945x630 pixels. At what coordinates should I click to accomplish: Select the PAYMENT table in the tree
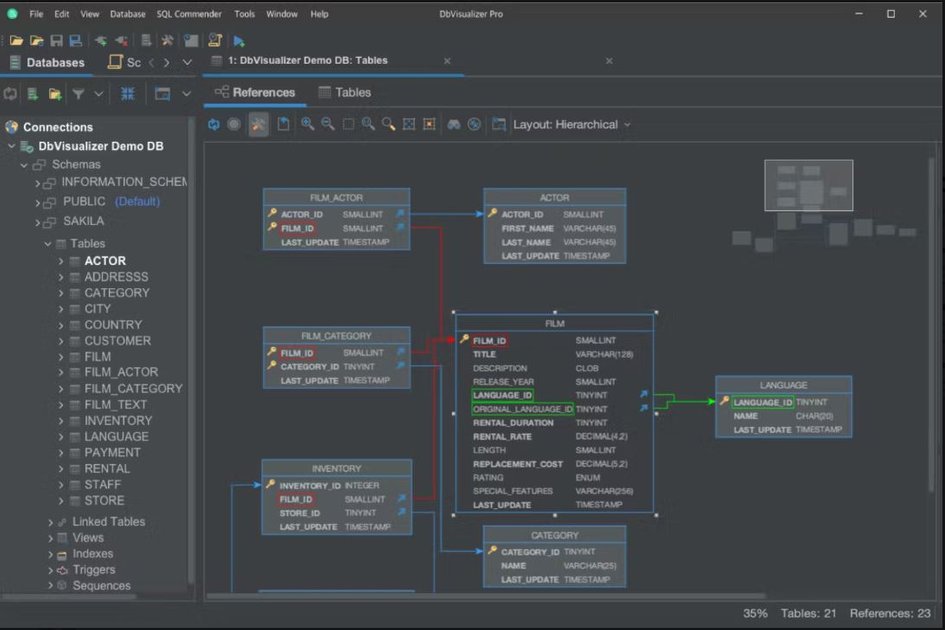114,452
